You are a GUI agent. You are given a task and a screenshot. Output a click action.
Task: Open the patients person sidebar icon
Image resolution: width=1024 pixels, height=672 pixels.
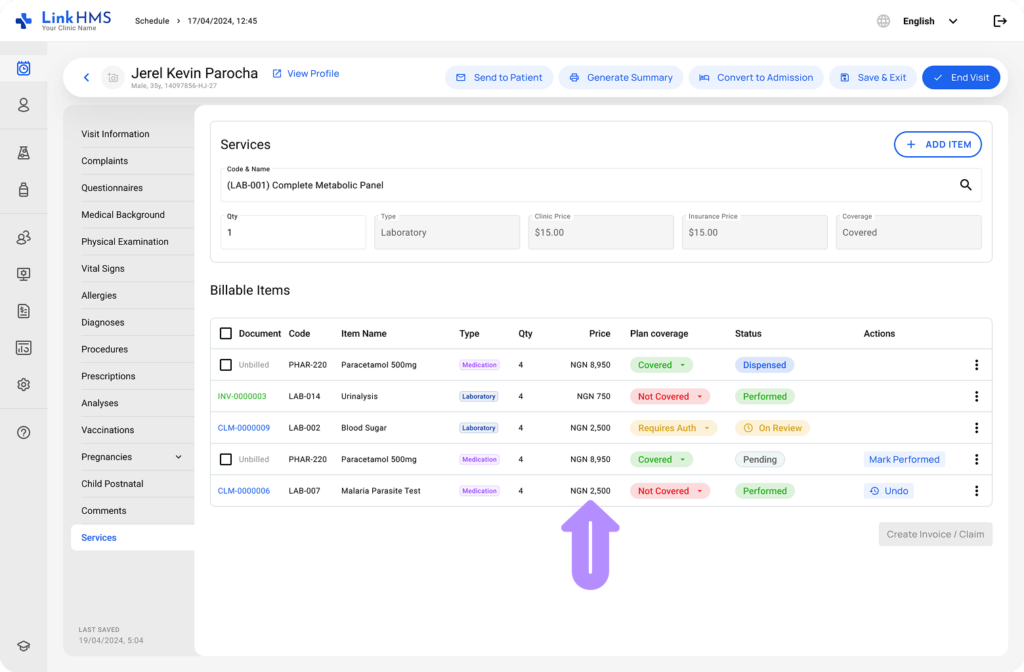24,105
